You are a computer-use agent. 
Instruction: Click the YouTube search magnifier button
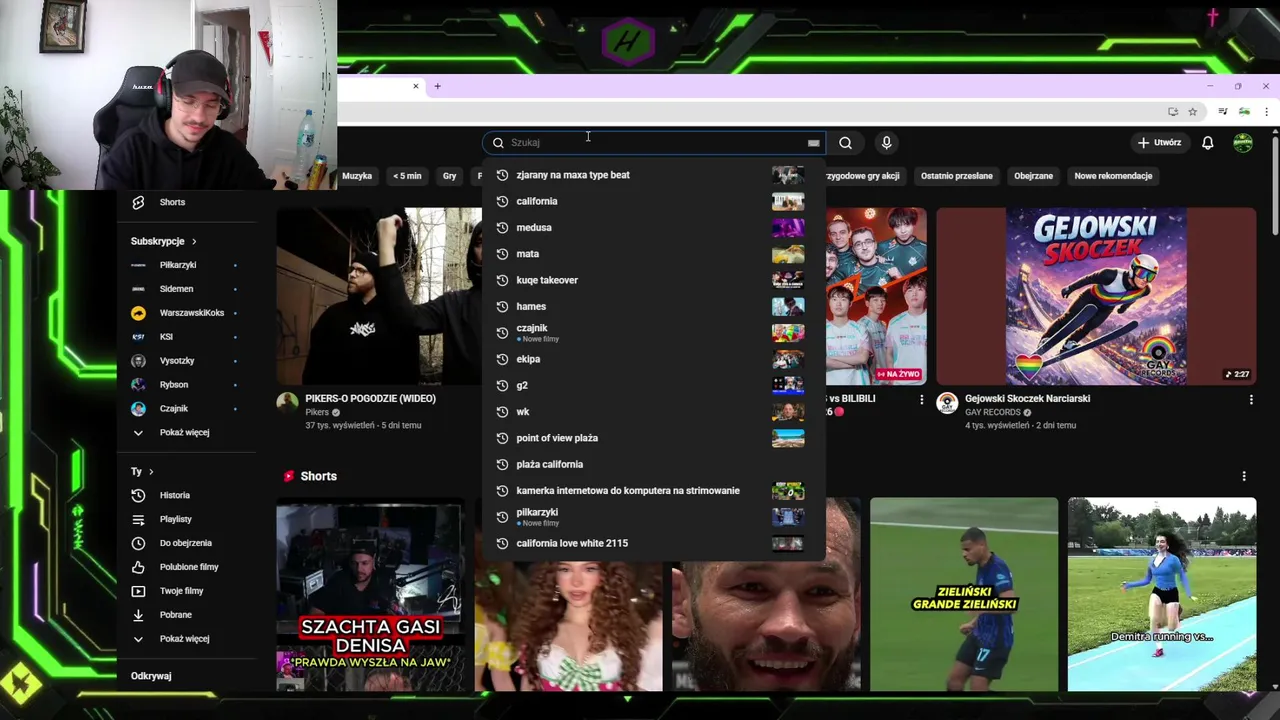pyautogui.click(x=845, y=143)
